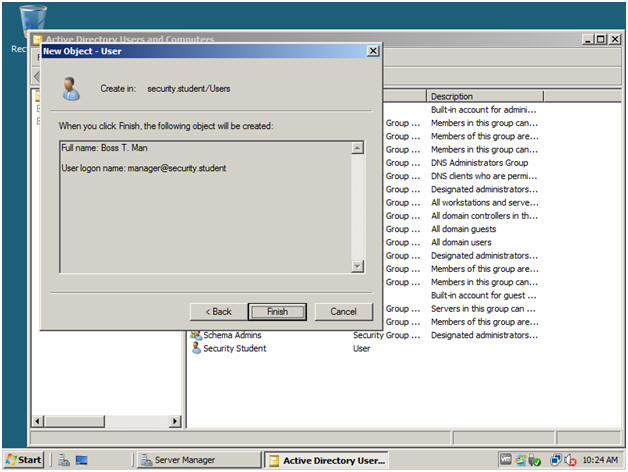Screen dimensions: 628x472
Task: Click Built-in account for guest description
Action: tap(483, 295)
